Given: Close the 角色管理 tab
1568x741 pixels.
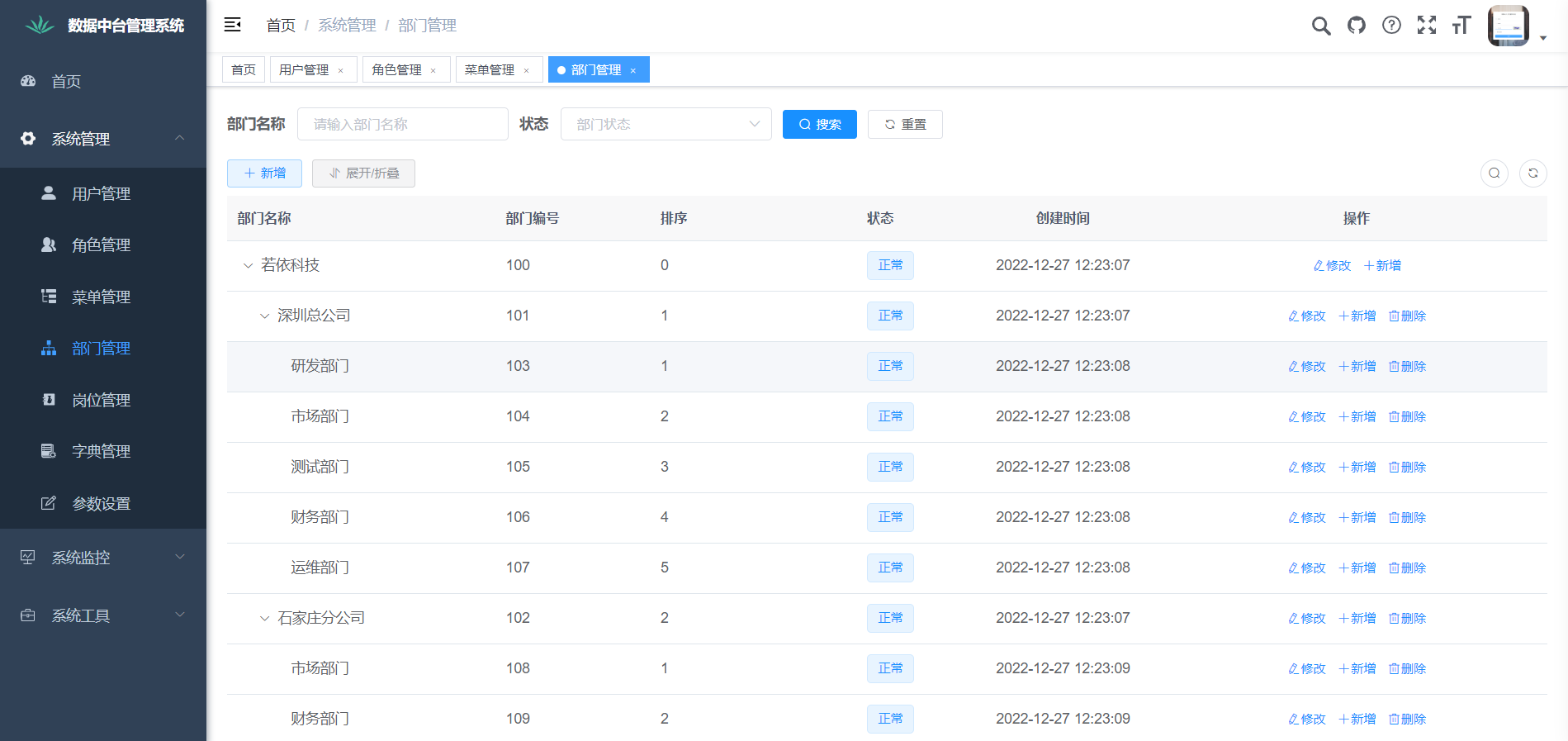Looking at the screenshot, I should [x=433, y=70].
